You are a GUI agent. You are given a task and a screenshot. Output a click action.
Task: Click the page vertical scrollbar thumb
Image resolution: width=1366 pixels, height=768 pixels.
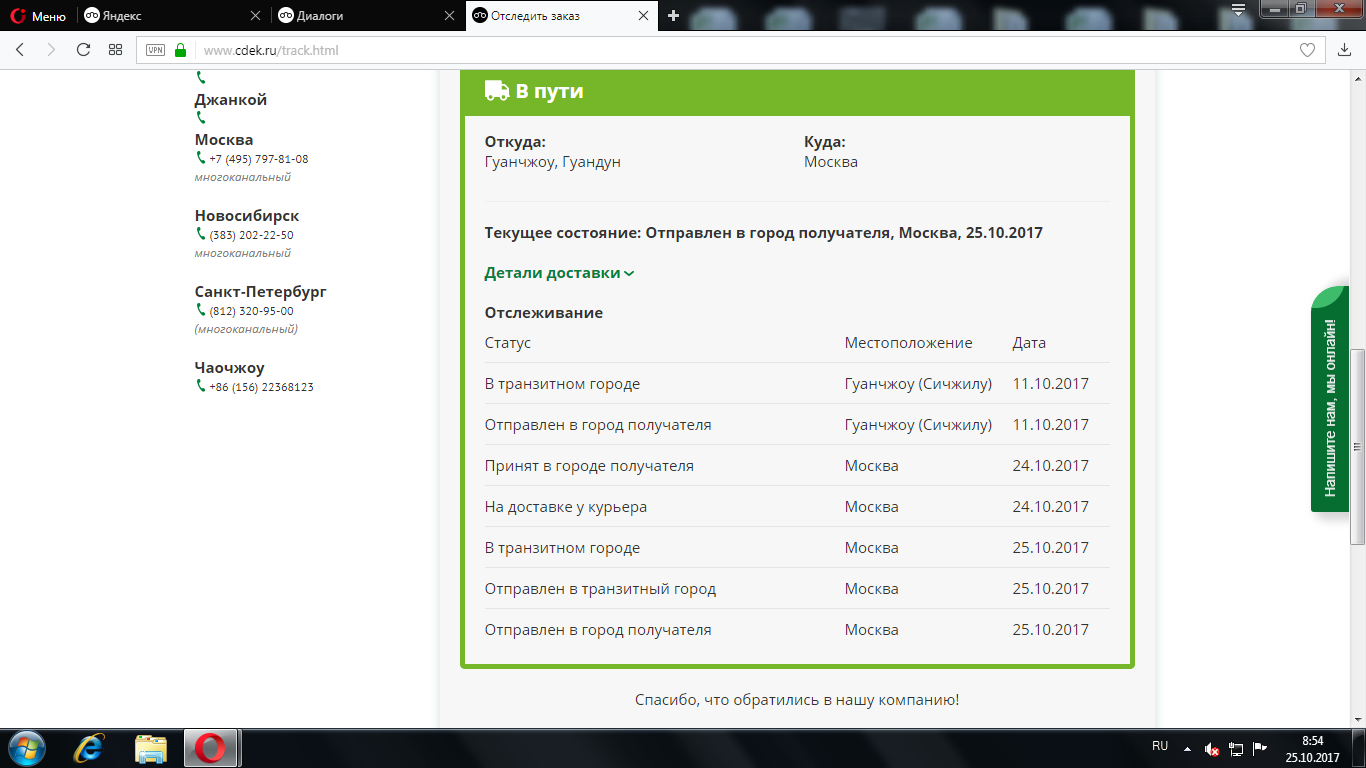click(1357, 446)
